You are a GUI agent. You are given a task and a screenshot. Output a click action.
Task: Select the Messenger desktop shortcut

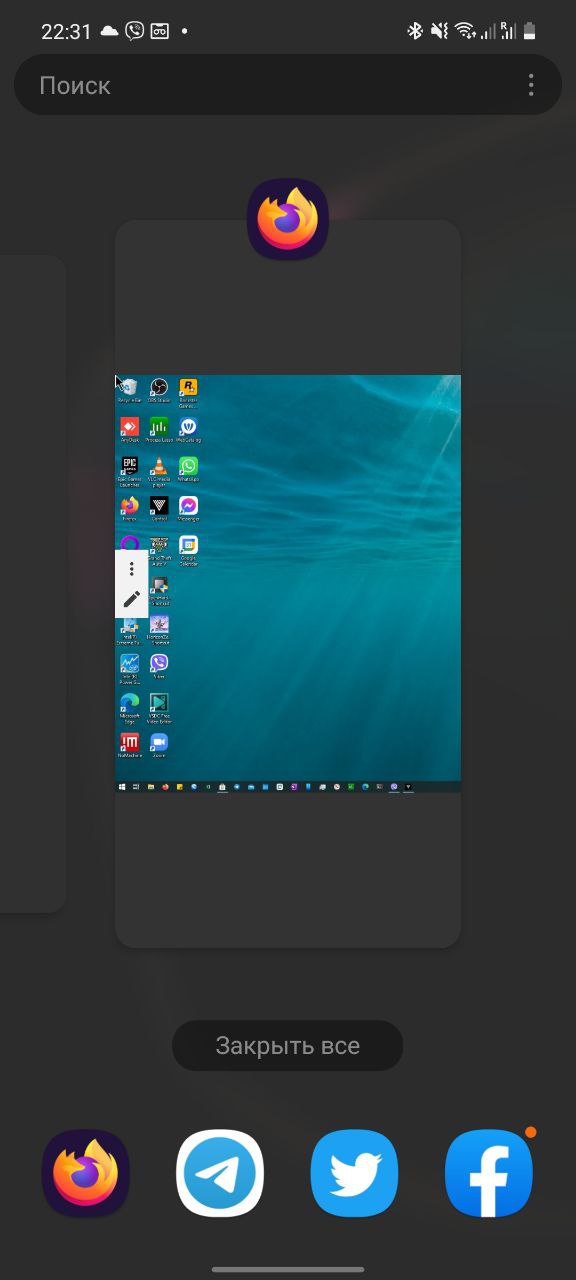188,508
